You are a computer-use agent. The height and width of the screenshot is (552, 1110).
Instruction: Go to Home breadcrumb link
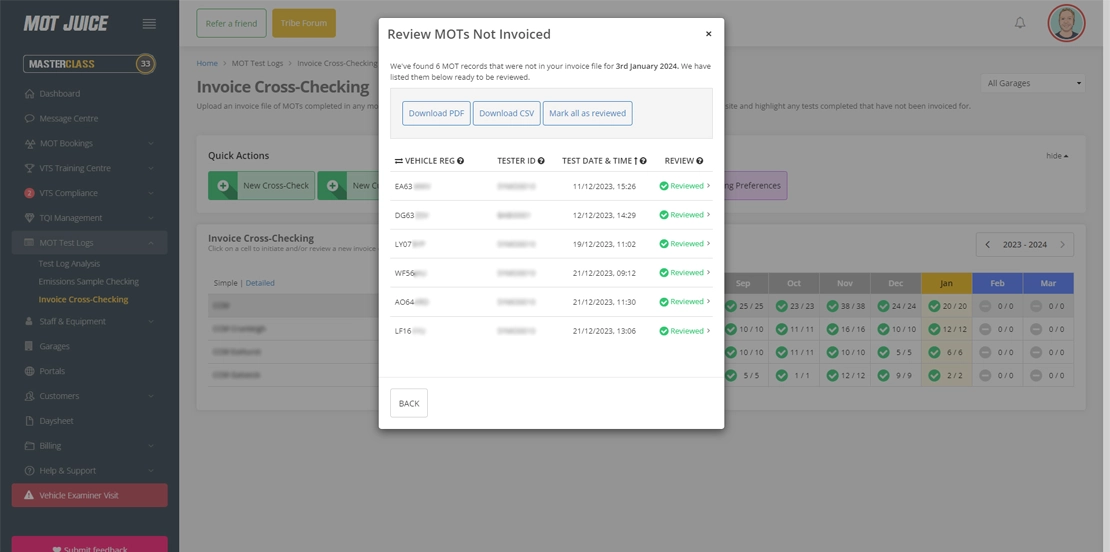(207, 63)
